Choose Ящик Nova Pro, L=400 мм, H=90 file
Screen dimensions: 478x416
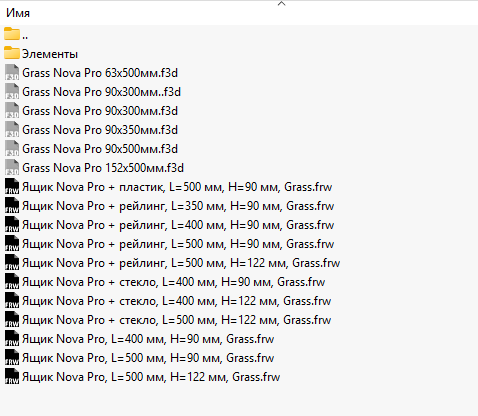(x=148, y=339)
